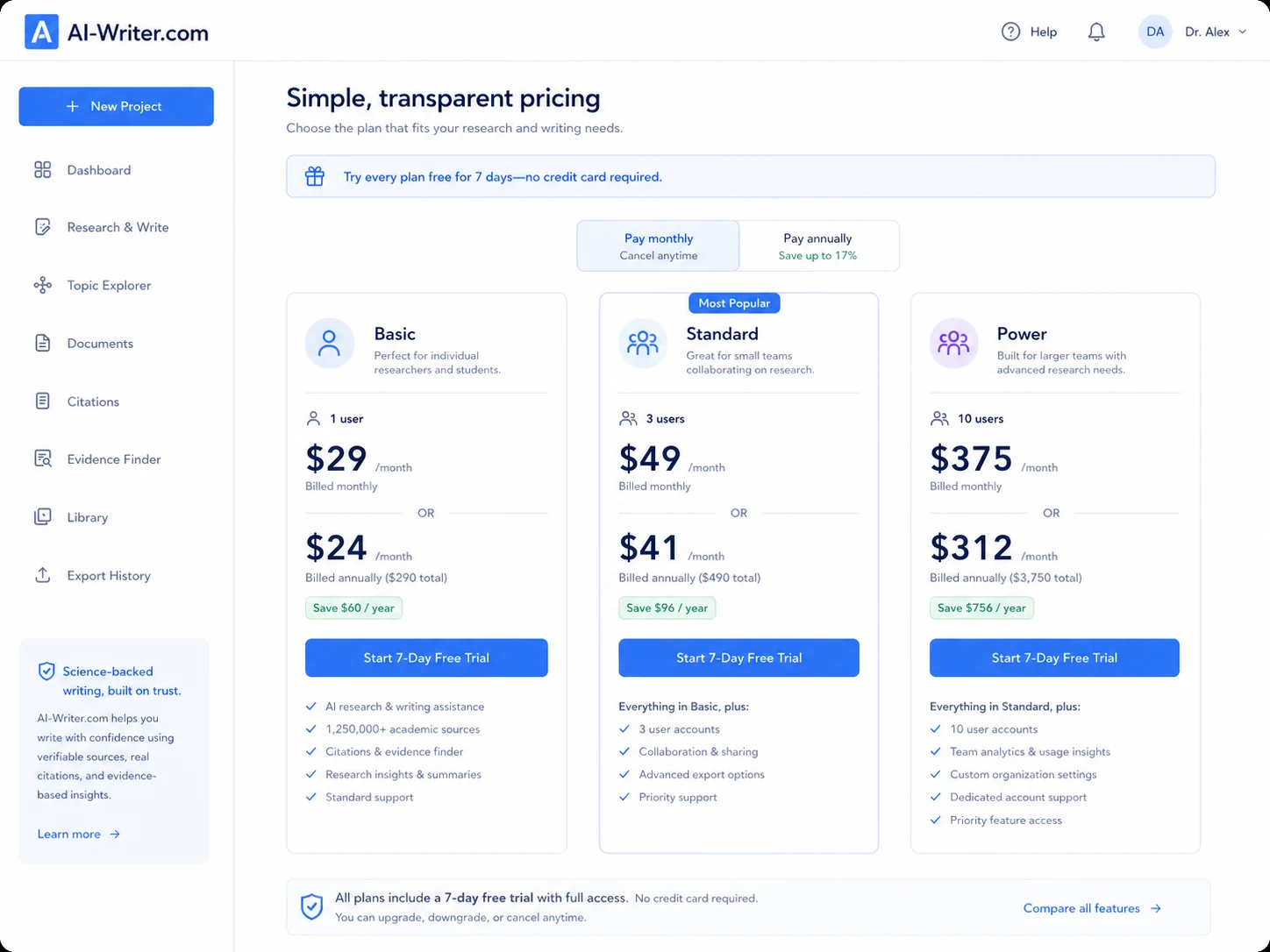Click the Documents page icon
The image size is (1270, 952).
click(x=42, y=343)
